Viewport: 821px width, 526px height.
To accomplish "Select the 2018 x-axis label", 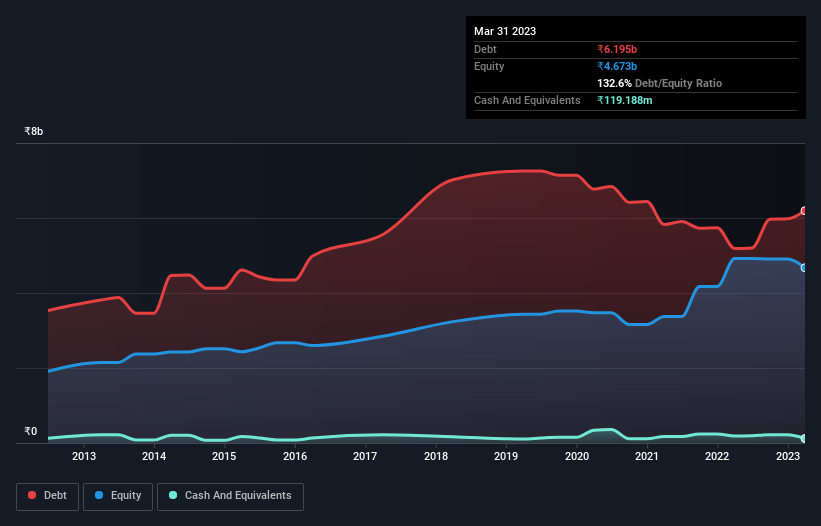I will [436, 456].
